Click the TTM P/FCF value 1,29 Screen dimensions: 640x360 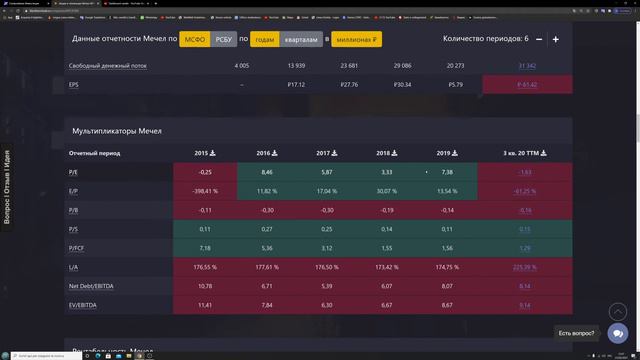pyautogui.click(x=525, y=248)
